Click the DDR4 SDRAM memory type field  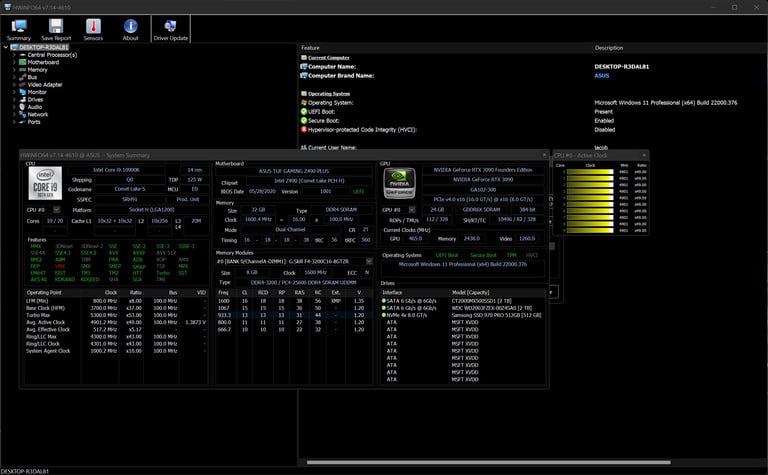point(341,210)
